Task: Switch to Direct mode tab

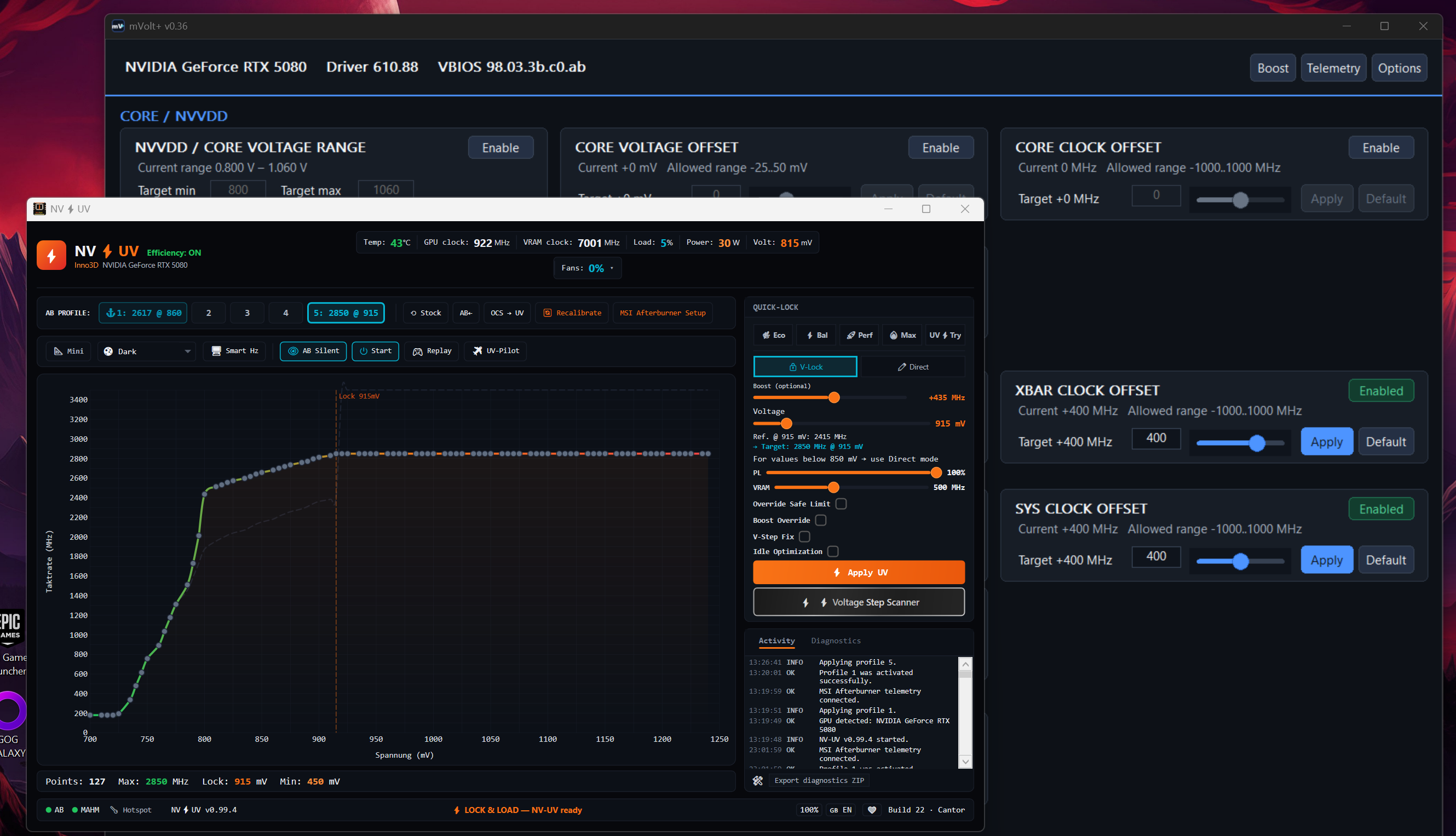Action: click(913, 367)
